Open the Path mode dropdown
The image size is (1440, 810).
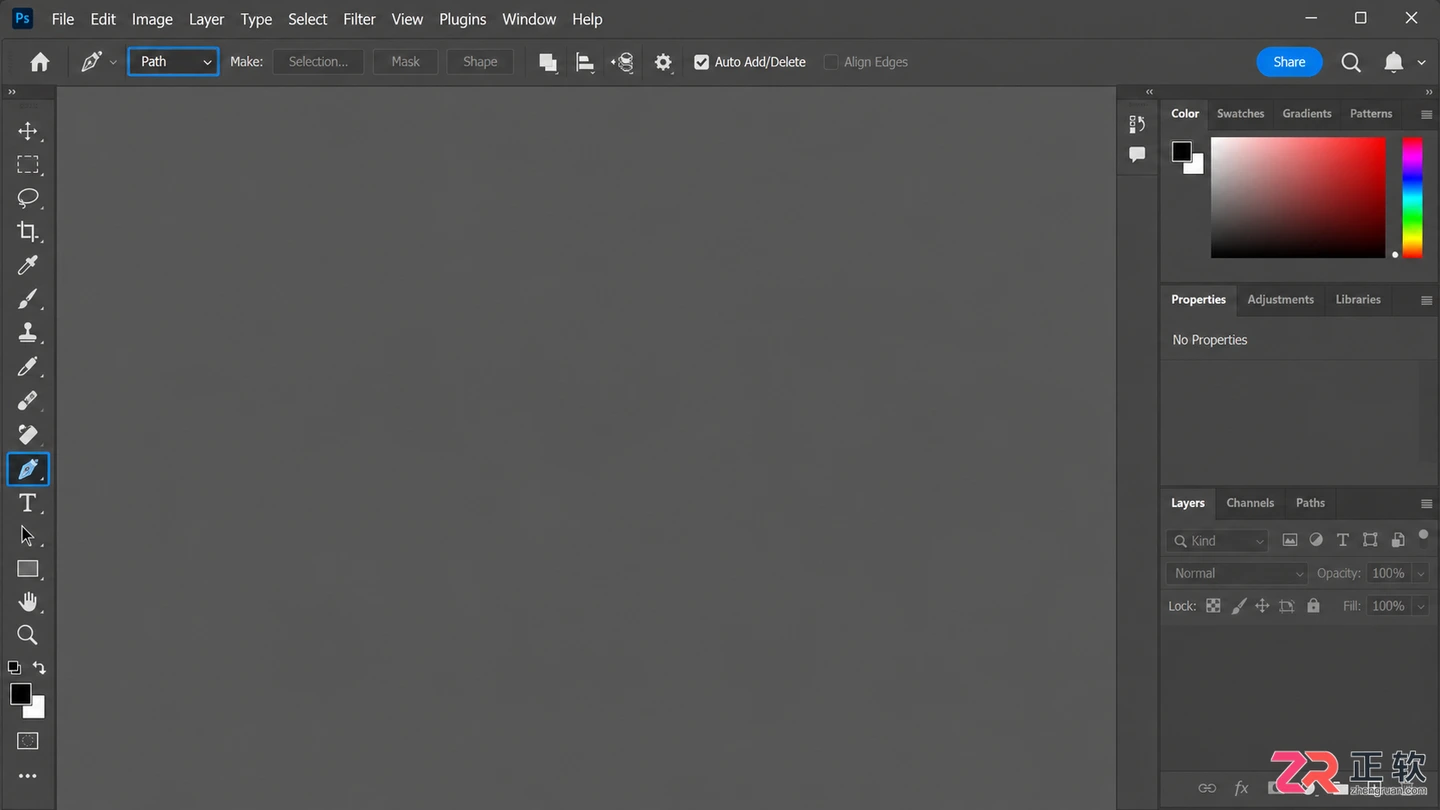point(173,62)
